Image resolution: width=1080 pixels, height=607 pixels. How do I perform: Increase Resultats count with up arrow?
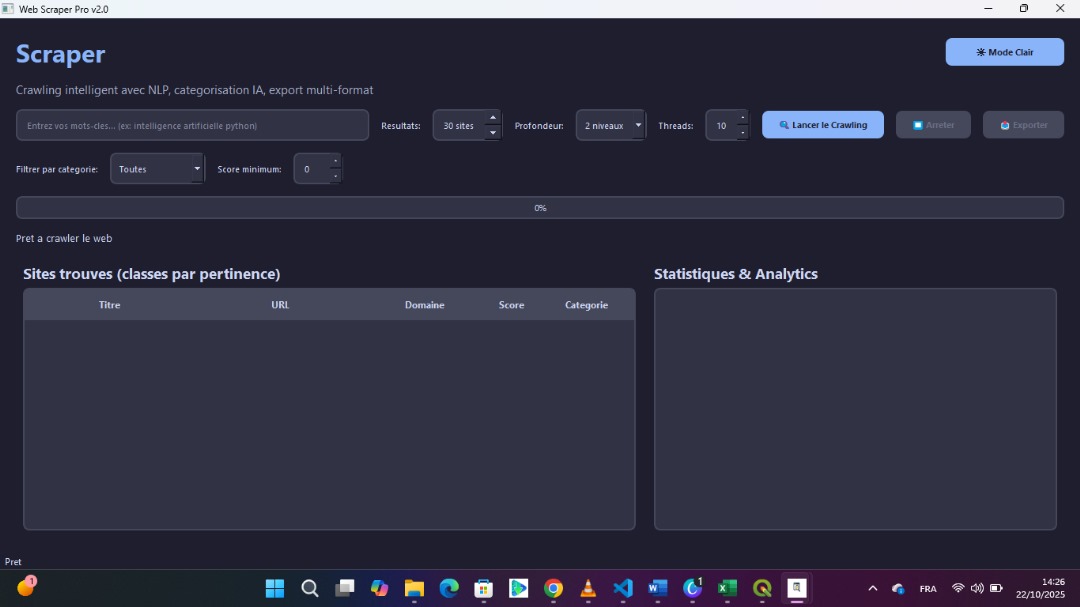[492, 118]
